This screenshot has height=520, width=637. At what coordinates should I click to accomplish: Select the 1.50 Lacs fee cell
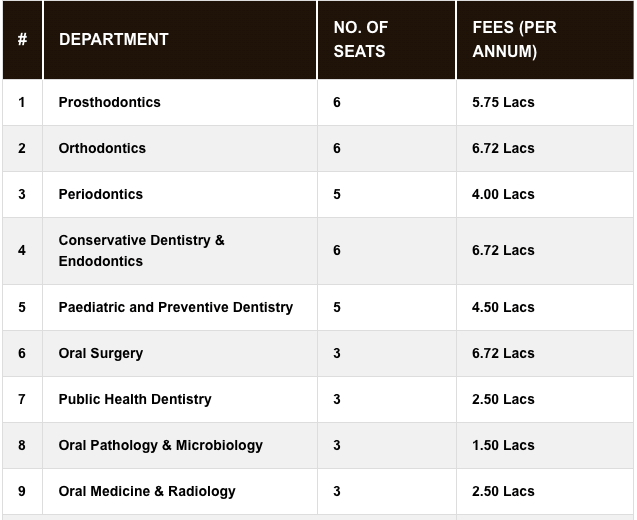click(503, 445)
